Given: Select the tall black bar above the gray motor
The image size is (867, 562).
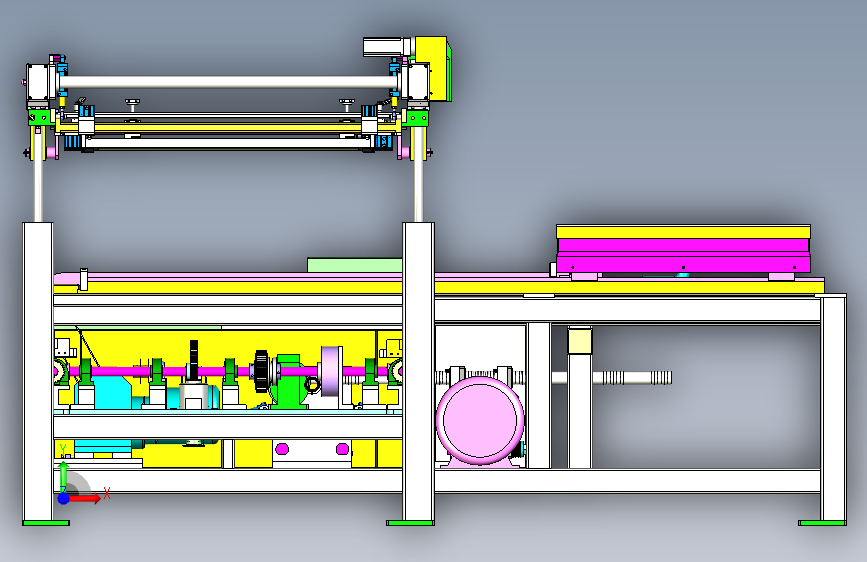Looking at the screenshot, I should point(194,360).
